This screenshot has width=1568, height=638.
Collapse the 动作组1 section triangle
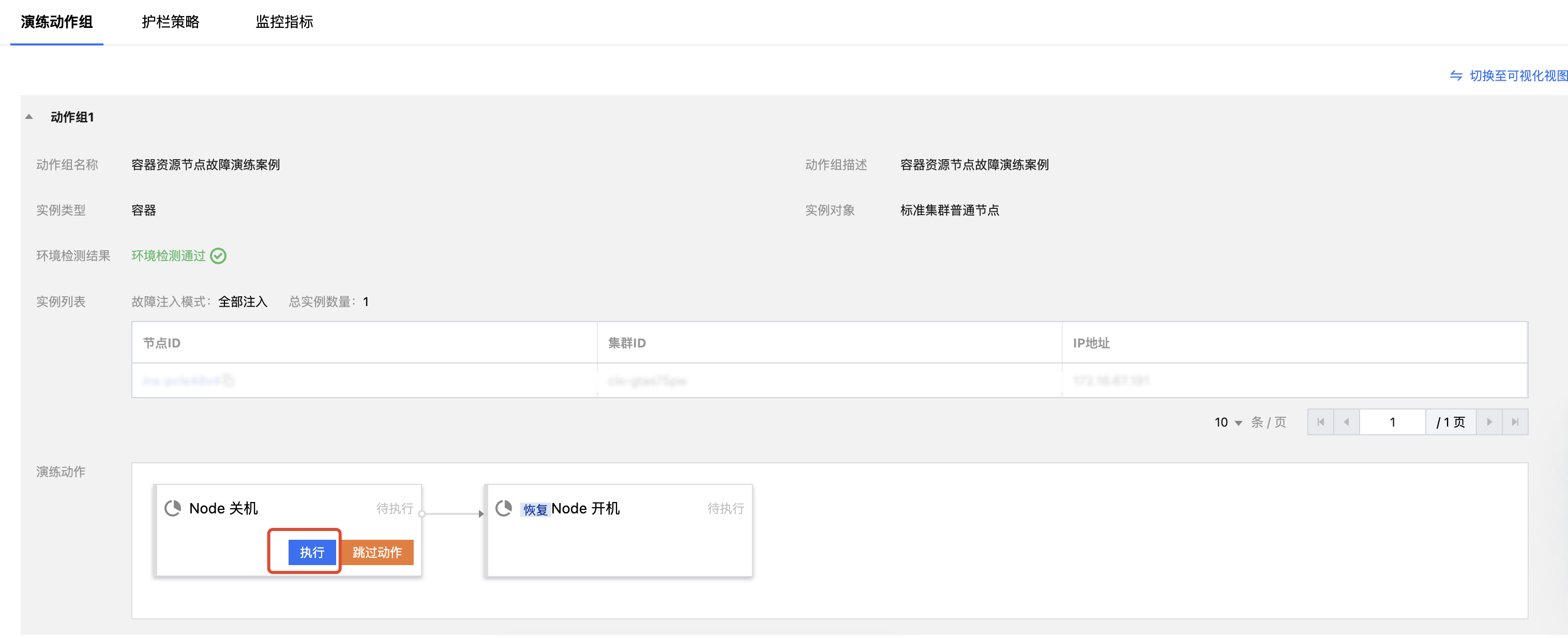[x=29, y=117]
